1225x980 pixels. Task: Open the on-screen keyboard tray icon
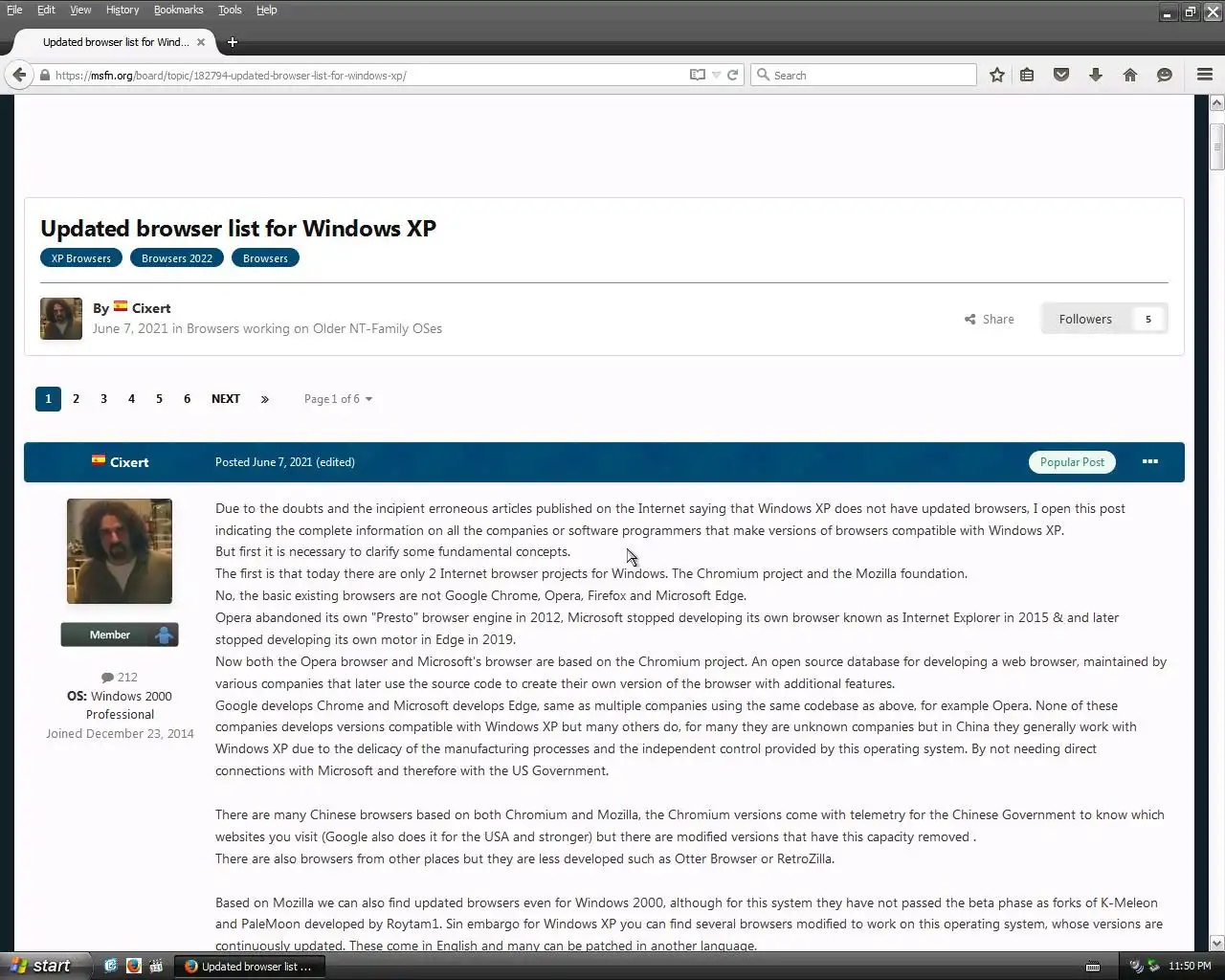[x=1093, y=967]
